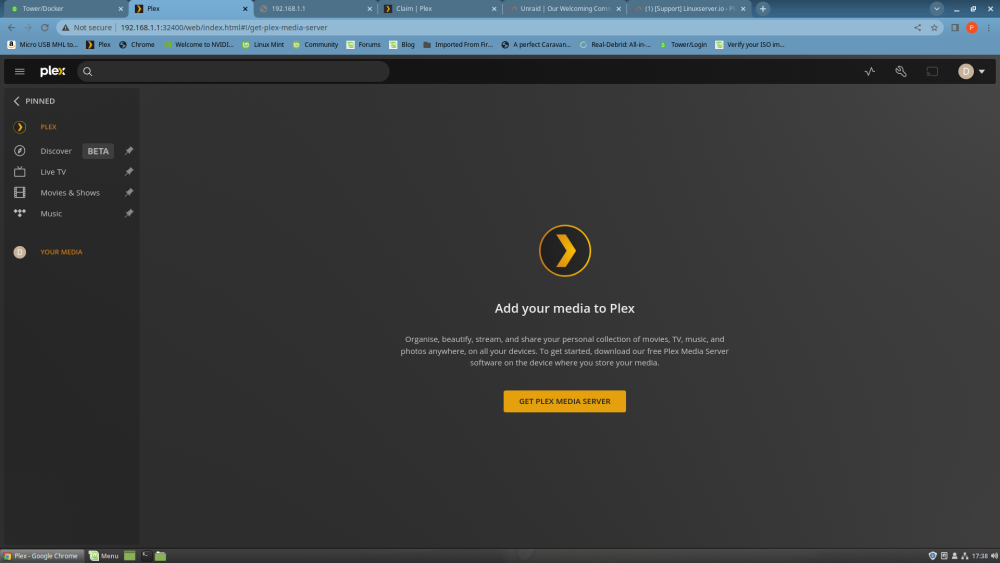Open the account avatar D
Screen dimensions: 1000x563
pyautogui.click(x=966, y=71)
